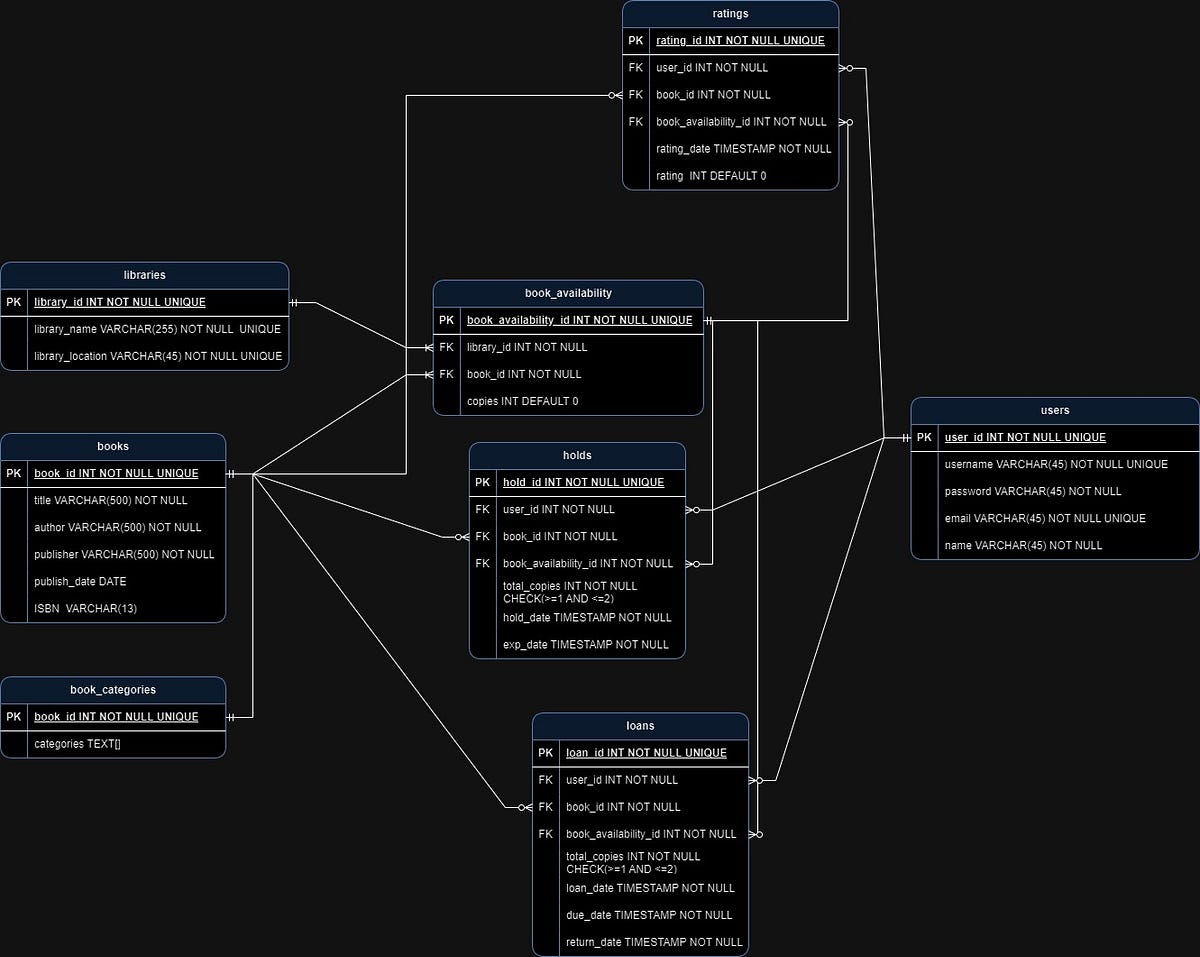1200x957 pixels.
Task: Select the books table header
Action: [x=113, y=446]
